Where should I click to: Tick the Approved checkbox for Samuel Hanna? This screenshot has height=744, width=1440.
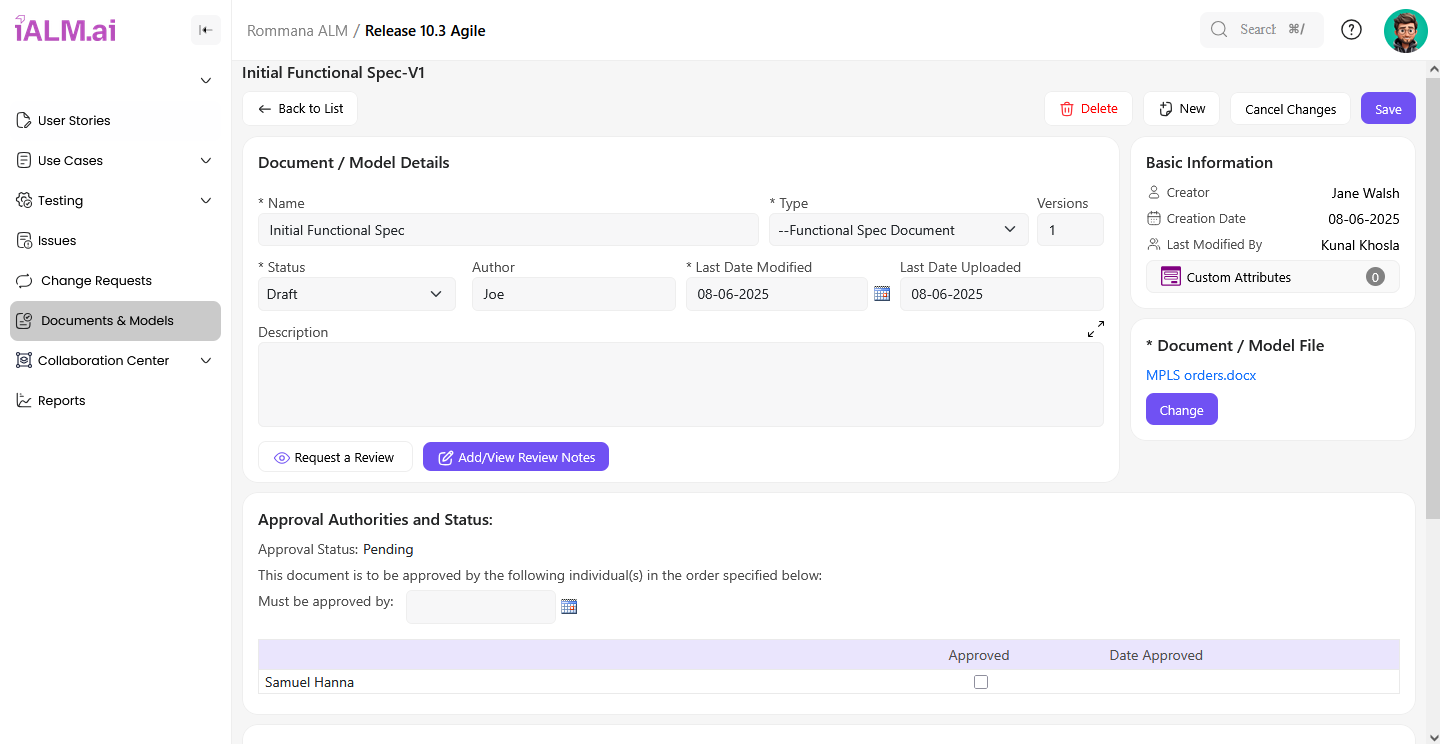tap(980, 682)
